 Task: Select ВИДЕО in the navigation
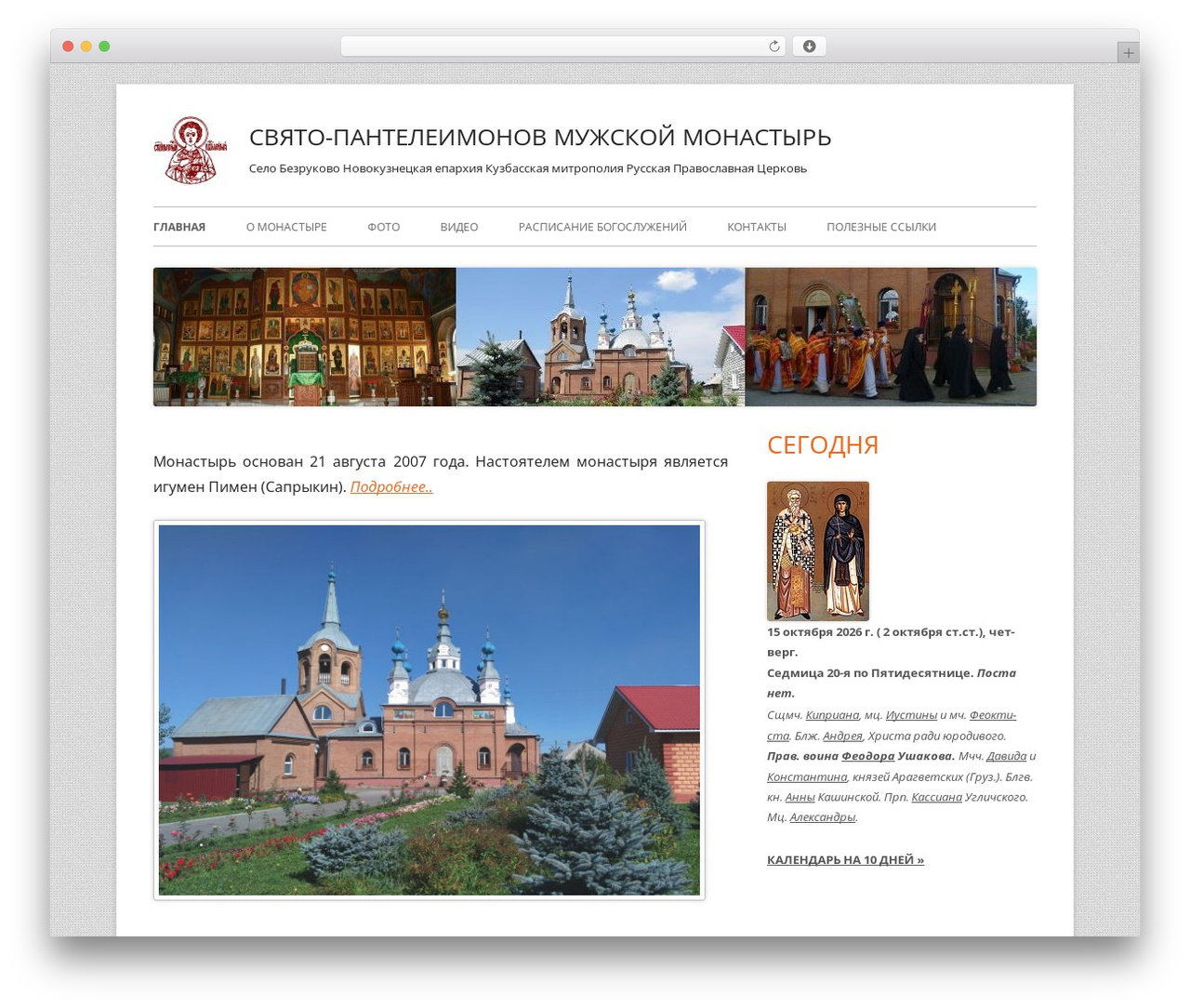pyautogui.click(x=459, y=227)
